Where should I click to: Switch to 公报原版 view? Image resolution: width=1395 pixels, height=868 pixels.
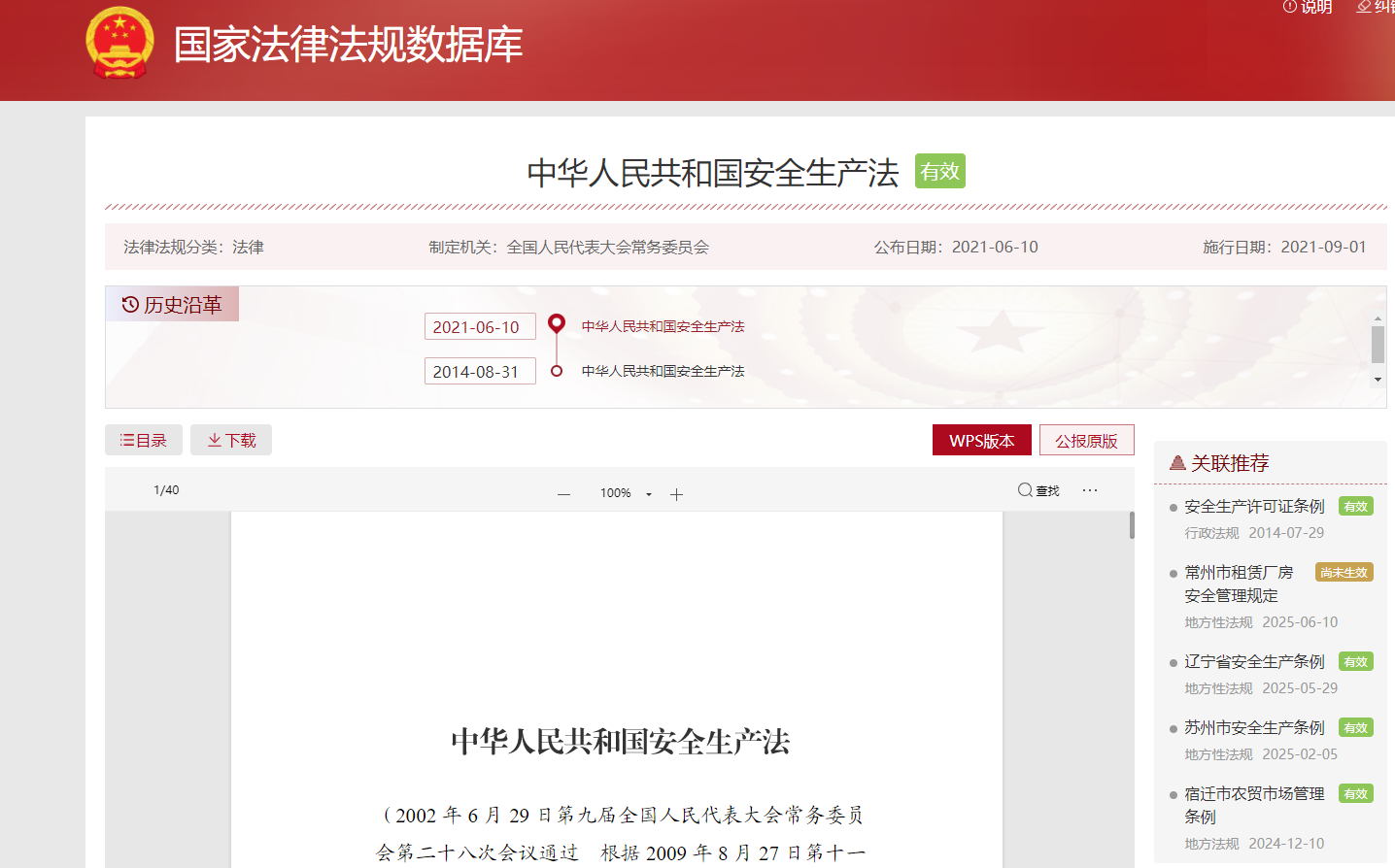pos(1086,440)
